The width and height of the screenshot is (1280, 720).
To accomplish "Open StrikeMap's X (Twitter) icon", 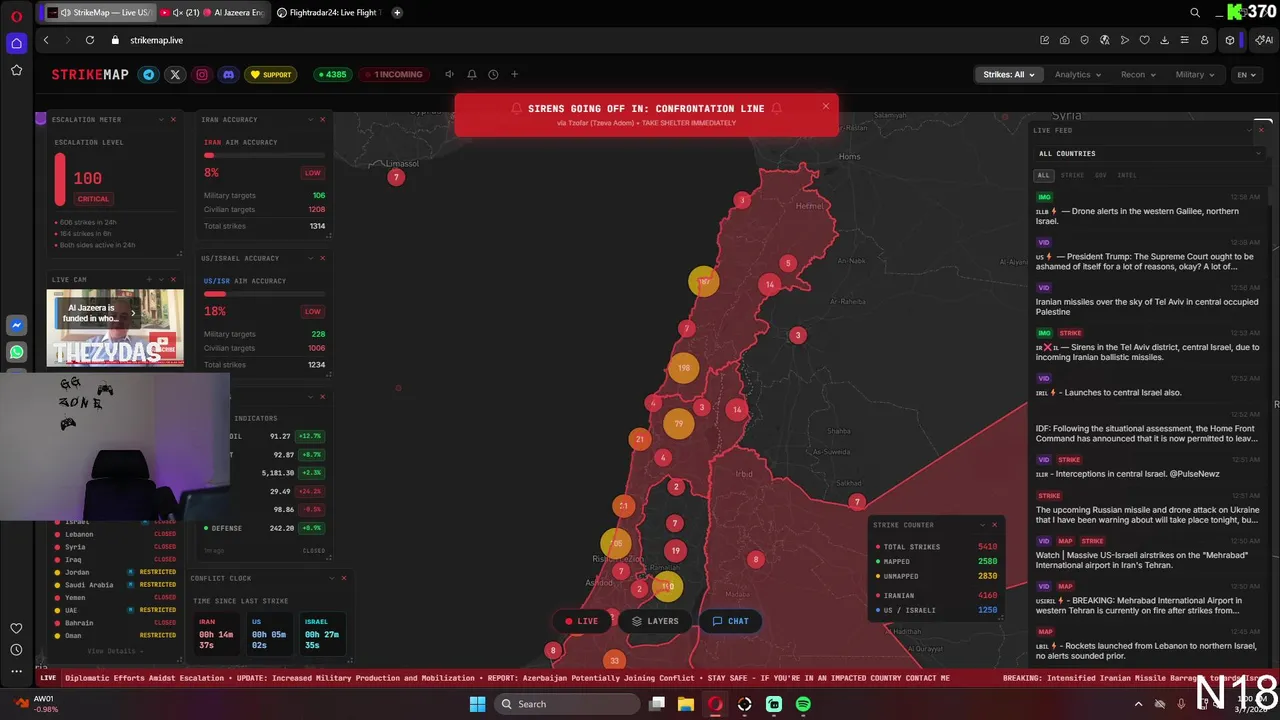I will pyautogui.click(x=175, y=74).
